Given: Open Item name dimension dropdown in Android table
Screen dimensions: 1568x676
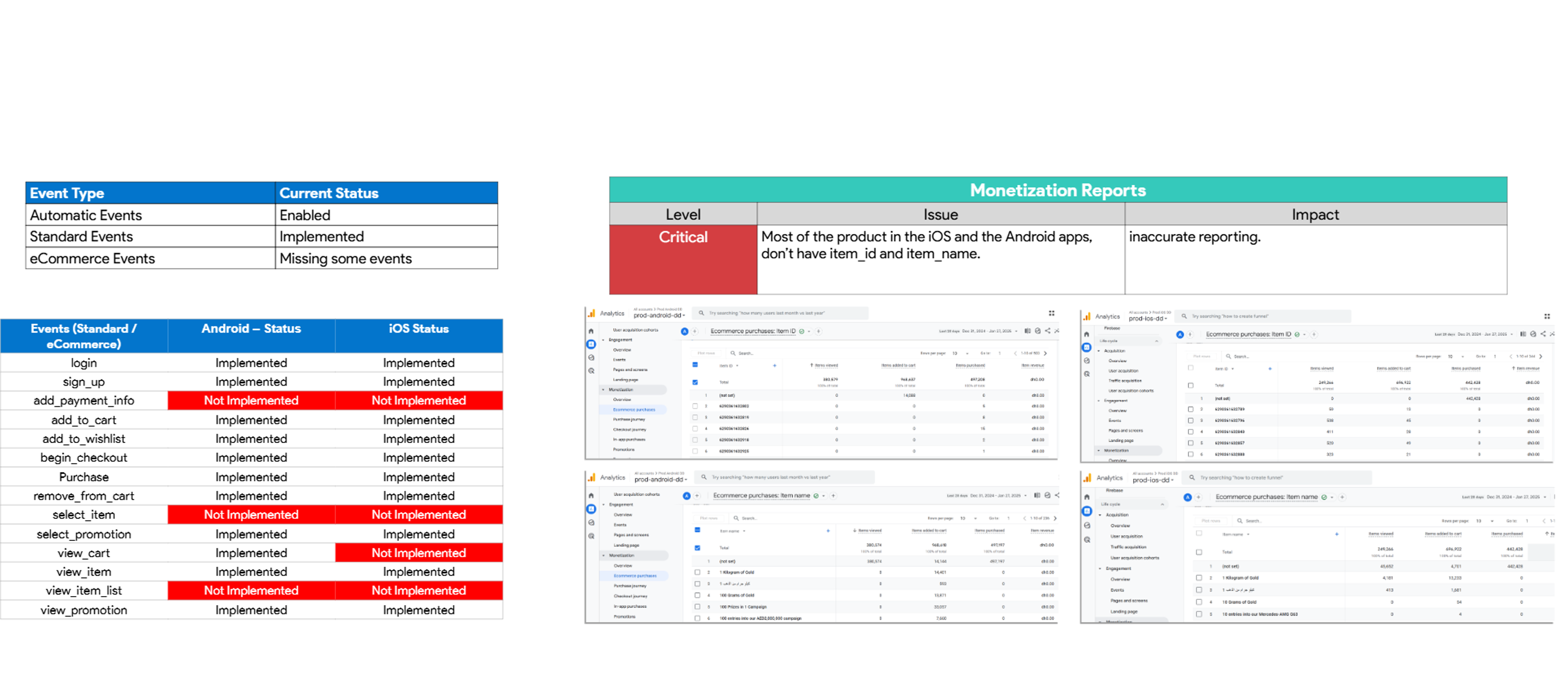Looking at the screenshot, I should tap(732, 531).
